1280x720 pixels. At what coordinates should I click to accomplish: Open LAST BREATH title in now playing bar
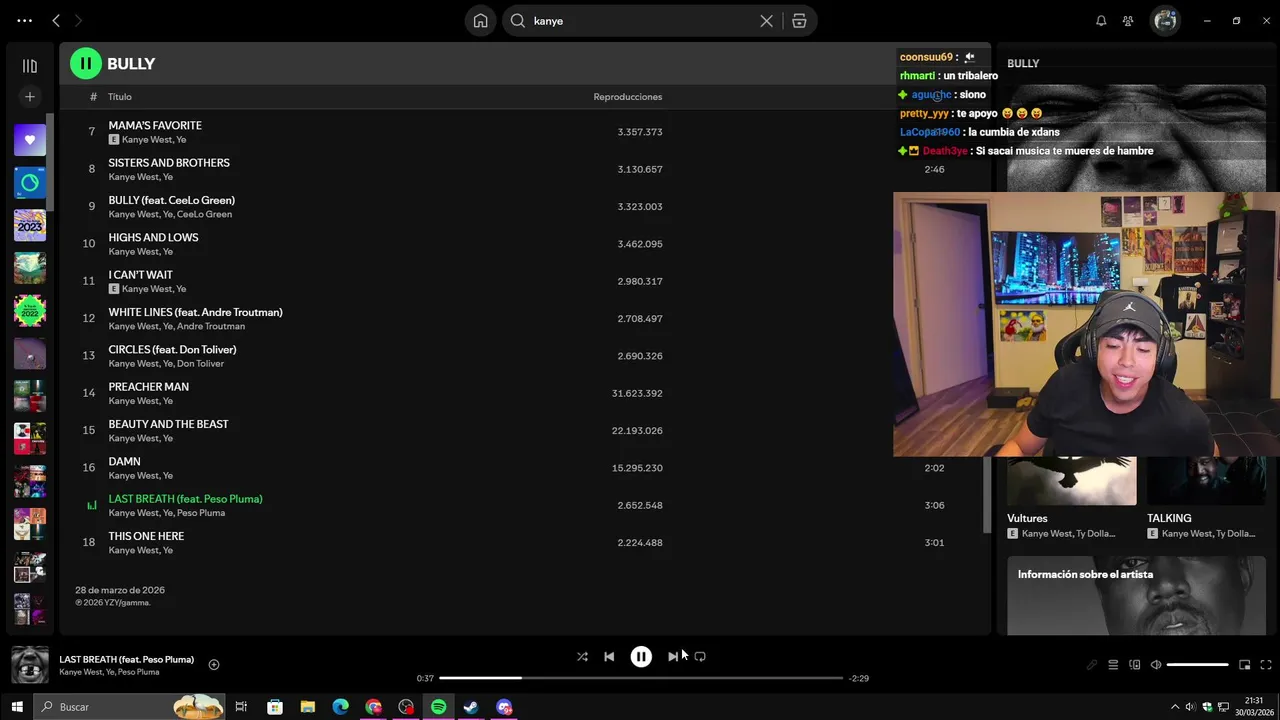click(127, 659)
